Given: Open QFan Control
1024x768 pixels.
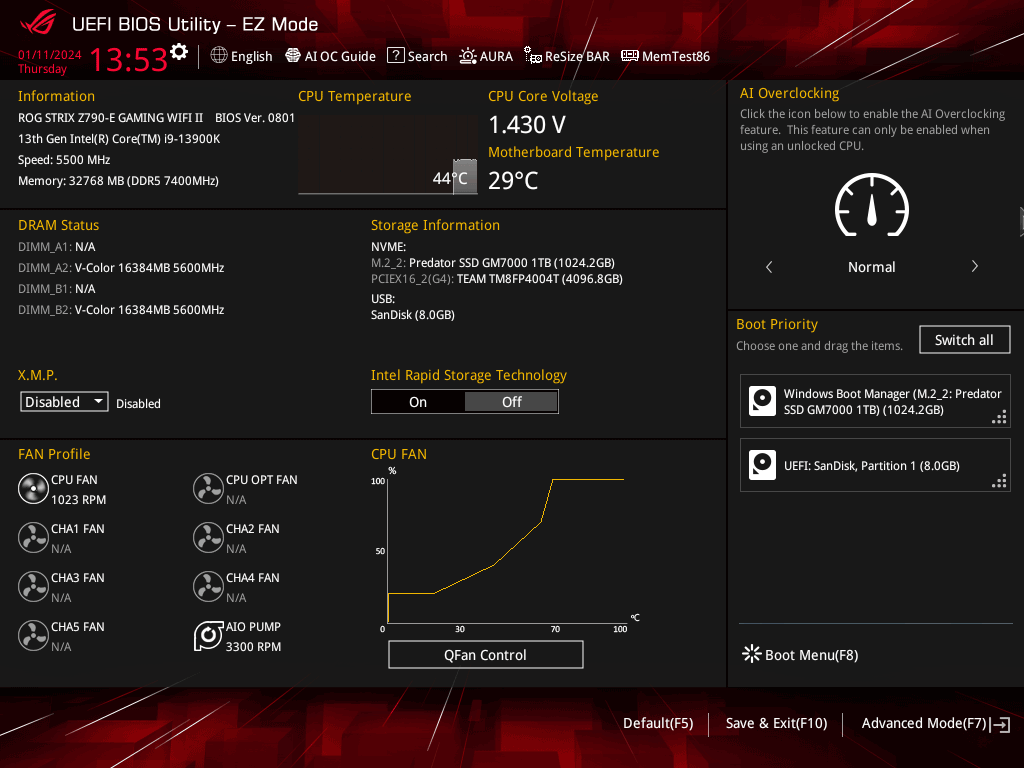Looking at the screenshot, I should pos(485,654).
